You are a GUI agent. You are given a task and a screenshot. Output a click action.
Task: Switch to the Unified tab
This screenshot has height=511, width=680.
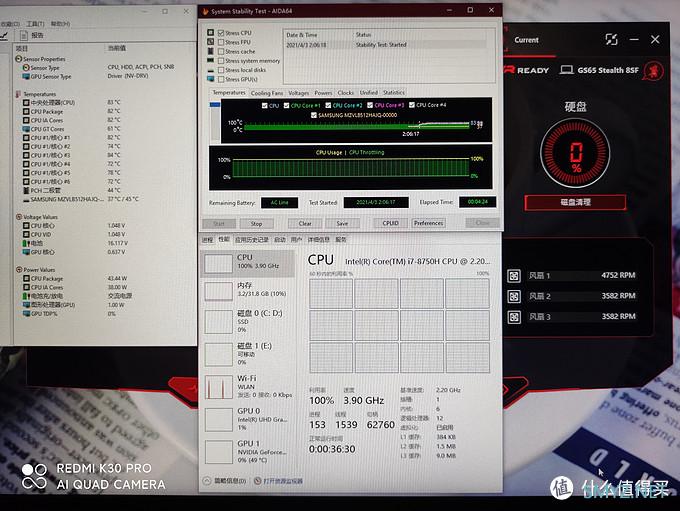click(x=369, y=92)
